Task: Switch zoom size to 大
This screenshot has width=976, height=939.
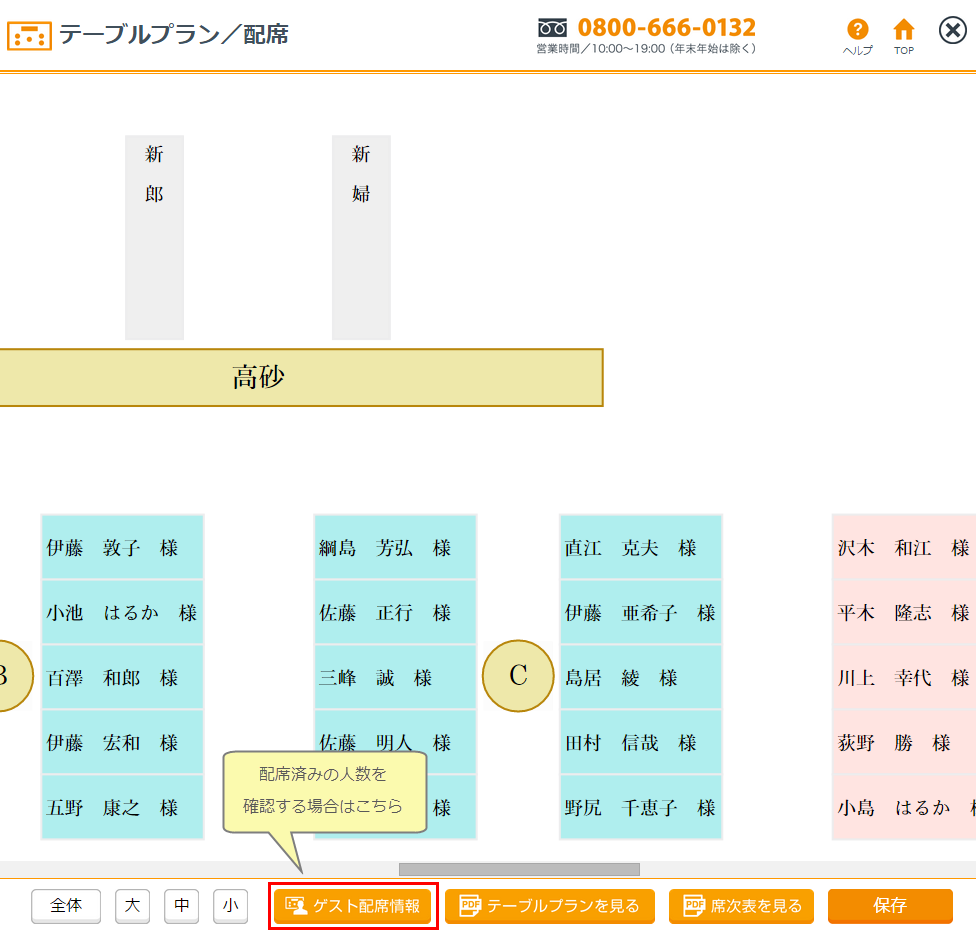Action: (x=132, y=906)
